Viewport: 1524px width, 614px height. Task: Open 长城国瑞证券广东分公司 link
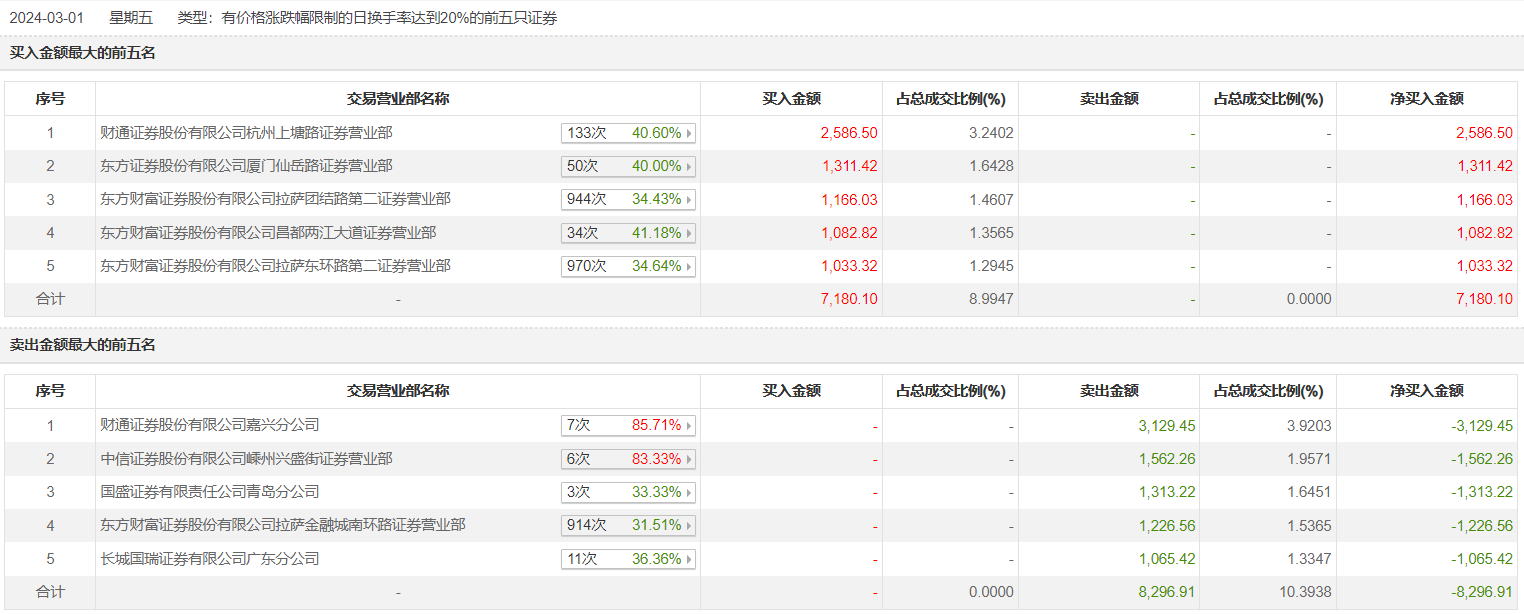coord(210,559)
